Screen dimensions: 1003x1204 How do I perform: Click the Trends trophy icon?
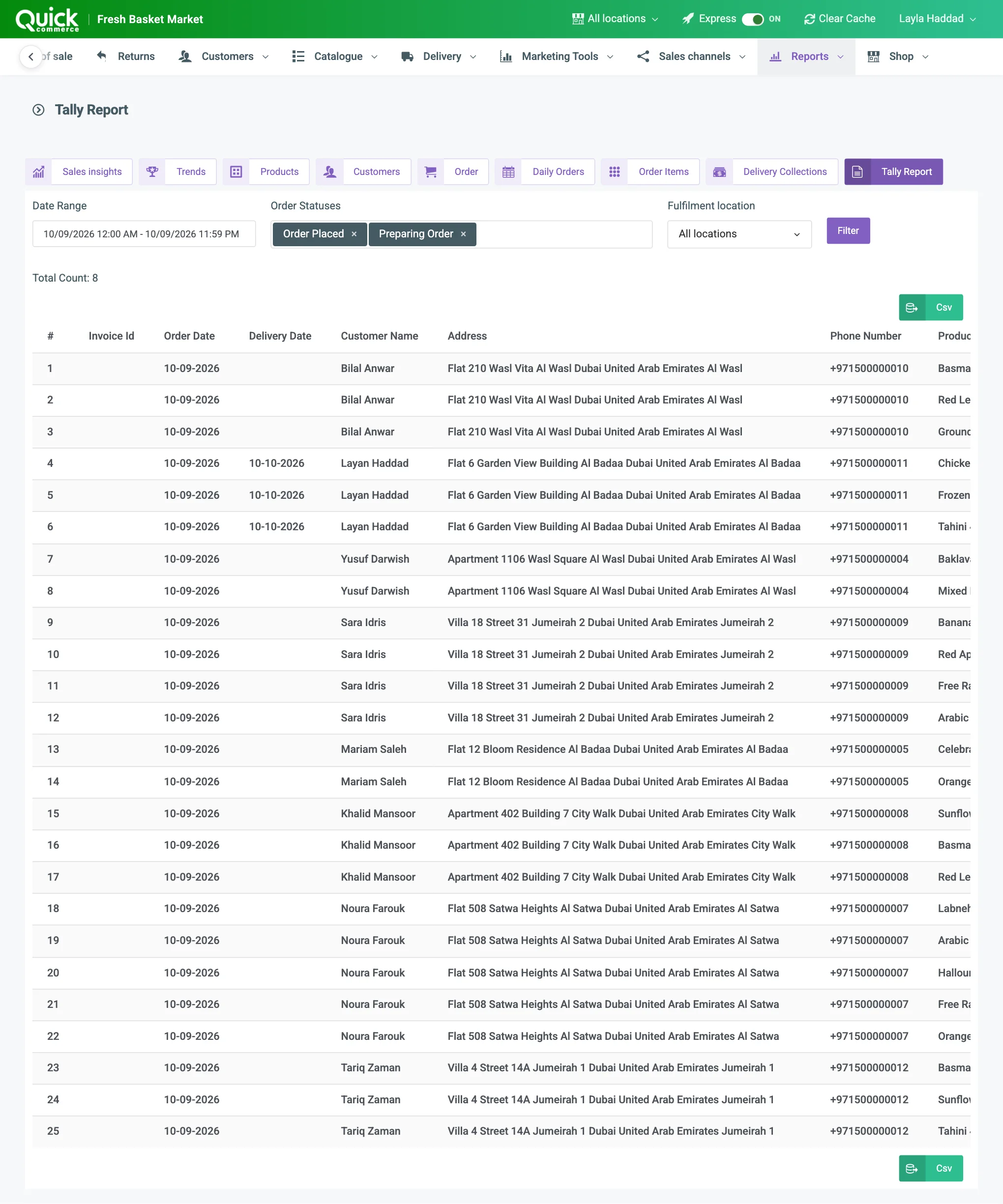tap(152, 172)
